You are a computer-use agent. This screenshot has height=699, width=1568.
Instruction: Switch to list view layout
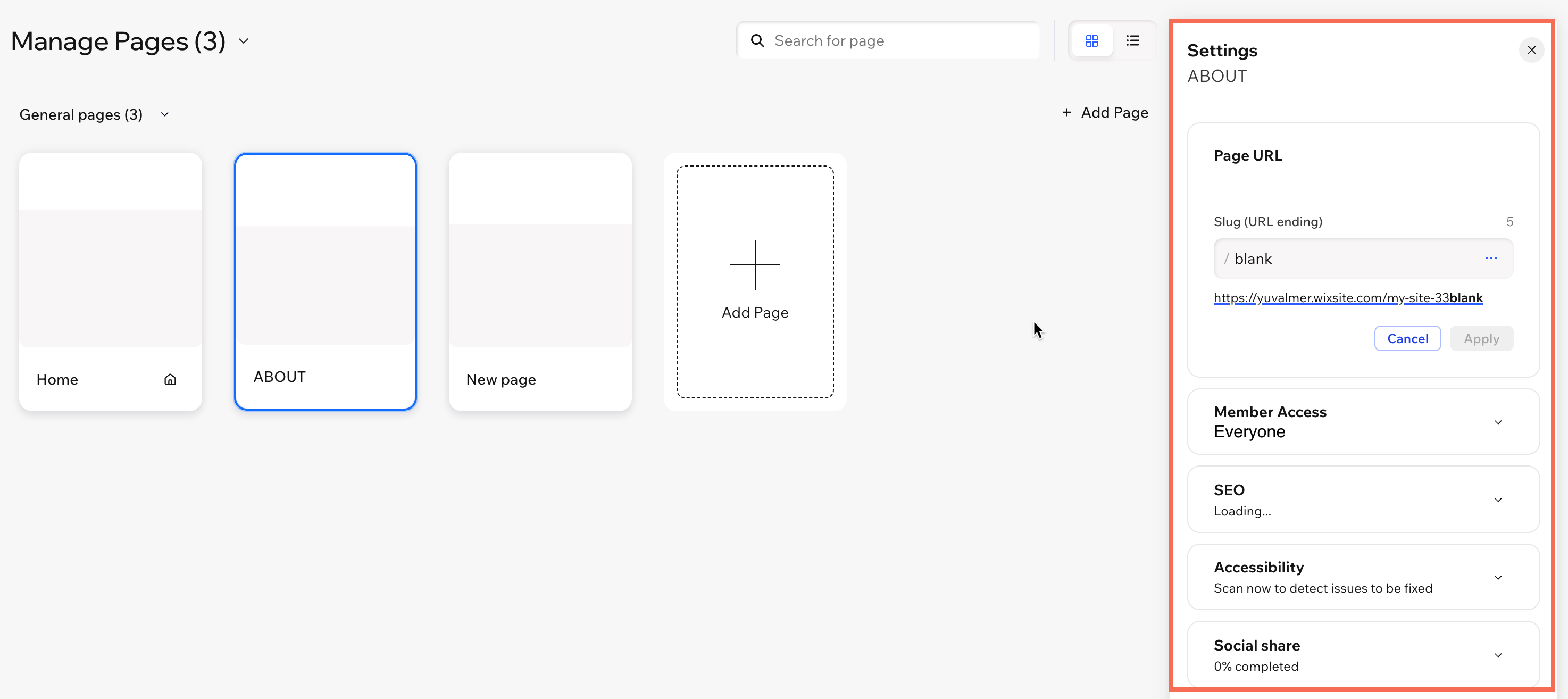pyautogui.click(x=1132, y=41)
